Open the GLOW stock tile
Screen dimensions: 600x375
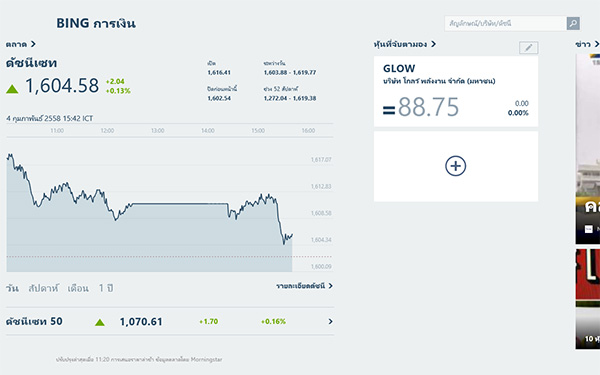click(456, 91)
